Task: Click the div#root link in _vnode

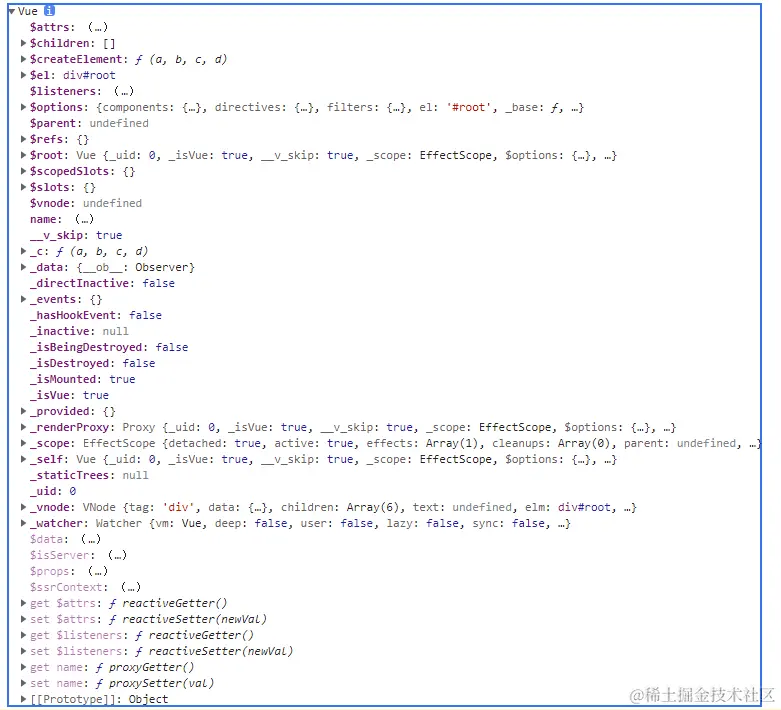Action: coord(584,507)
